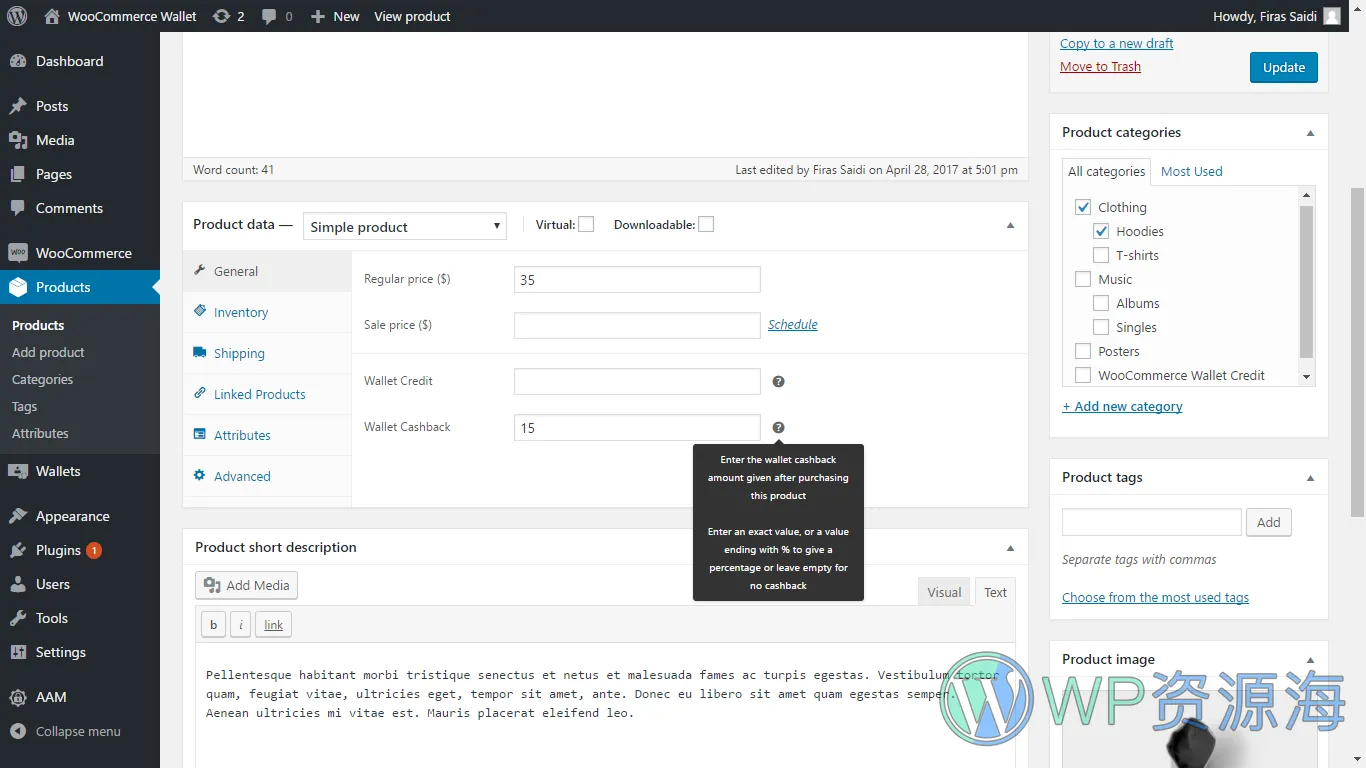Screen dimensions: 1366x768
Task: Check the Albums category
Action: tap(1101, 303)
